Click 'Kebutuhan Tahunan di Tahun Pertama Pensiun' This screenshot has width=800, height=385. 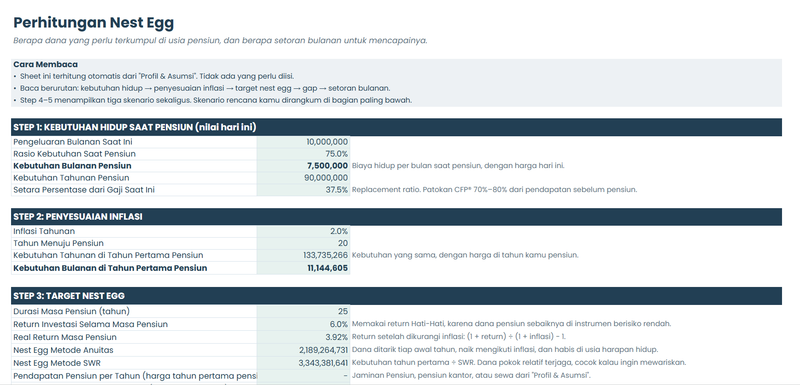108,255
